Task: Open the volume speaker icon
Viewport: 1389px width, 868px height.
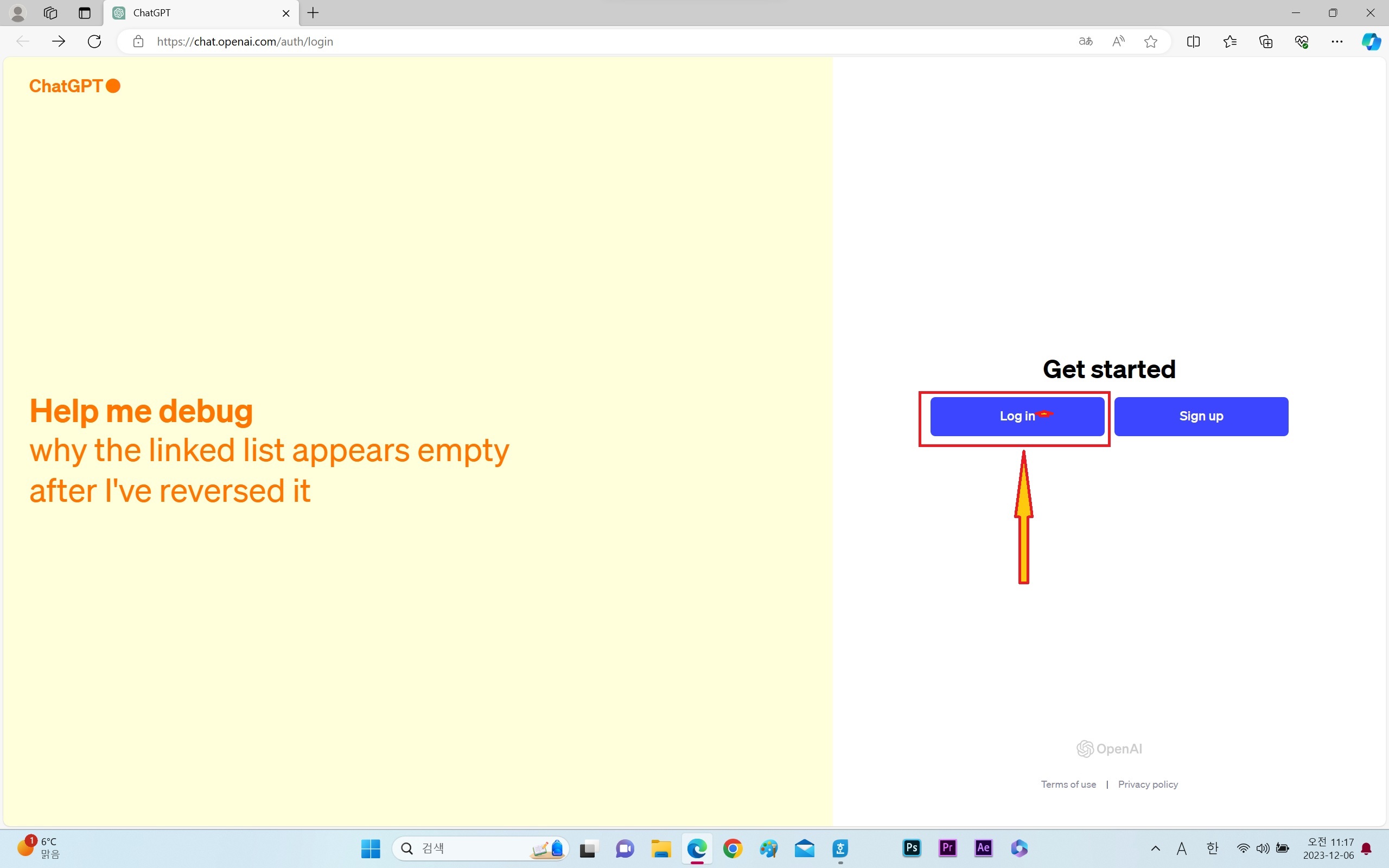Action: click(x=1262, y=848)
